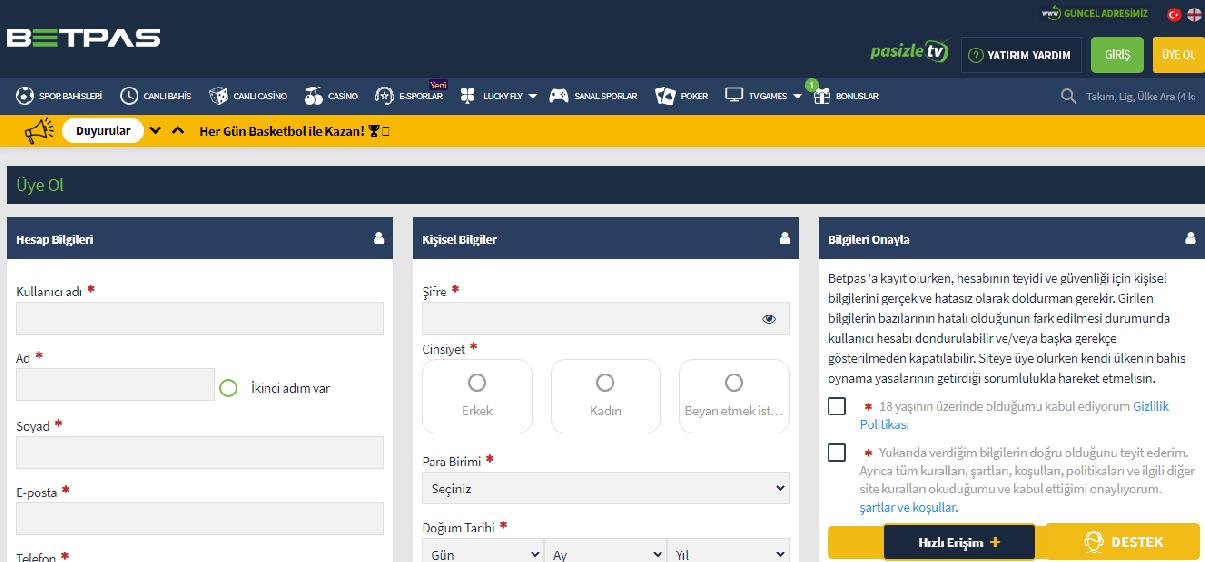The height and width of the screenshot is (562, 1205).
Task: Click user icon in Kişisel Bilgiler header
Action: [784, 238]
